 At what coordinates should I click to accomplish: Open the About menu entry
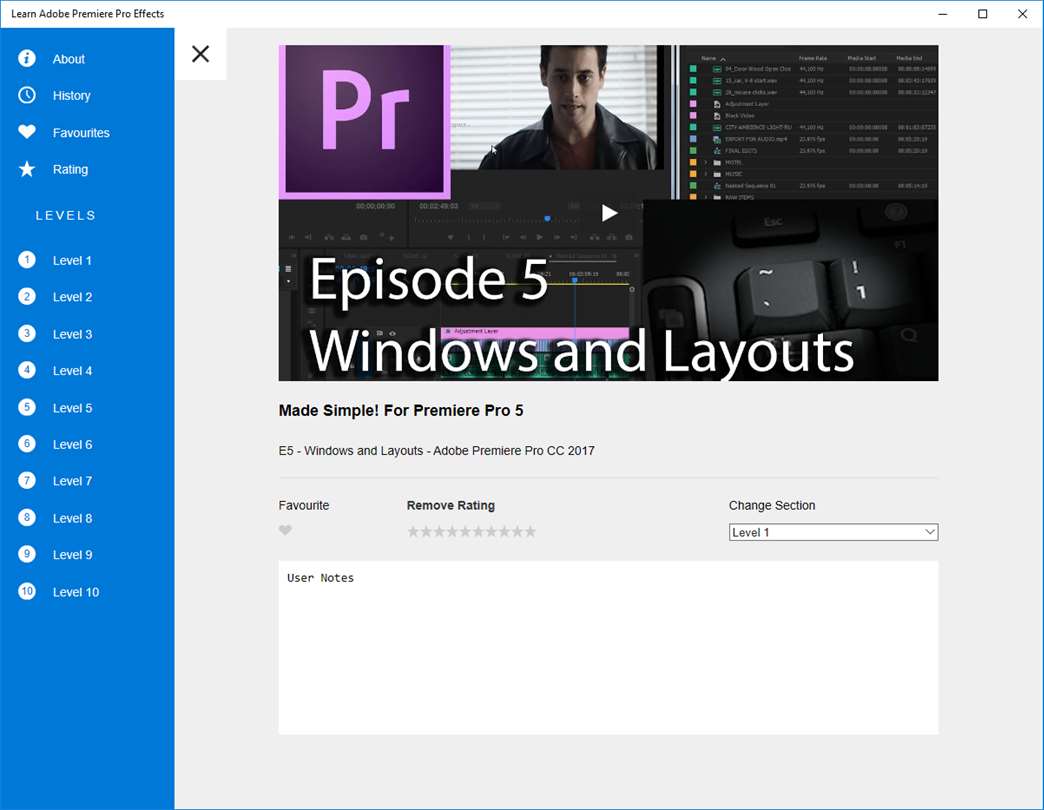coord(69,59)
